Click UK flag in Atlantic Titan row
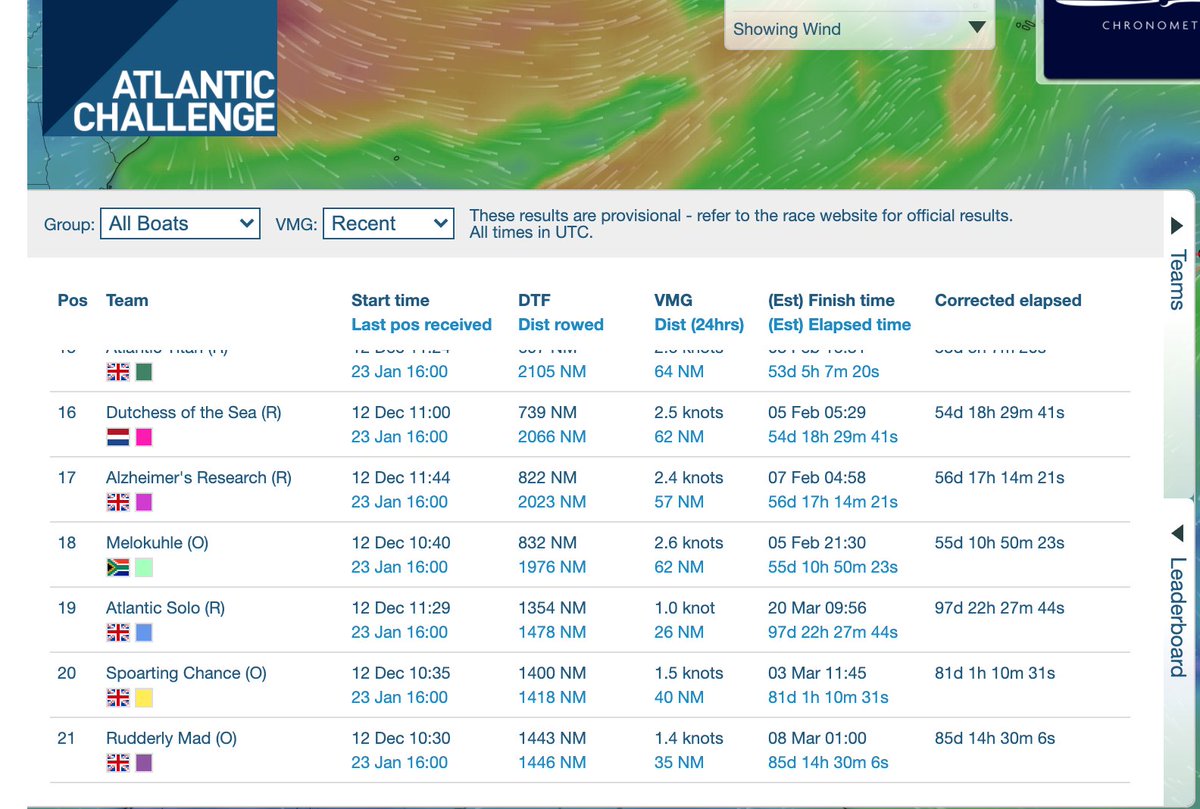 [x=118, y=372]
